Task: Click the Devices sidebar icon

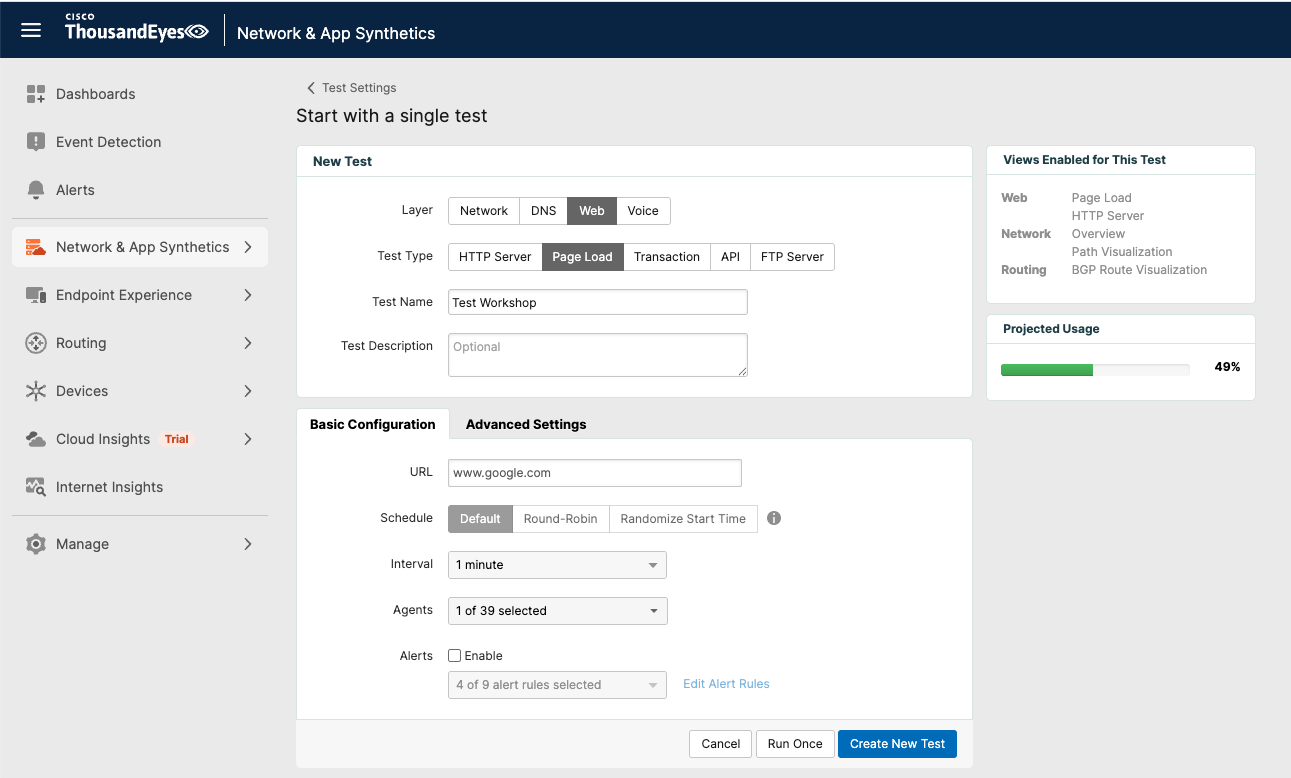Action: pos(36,391)
